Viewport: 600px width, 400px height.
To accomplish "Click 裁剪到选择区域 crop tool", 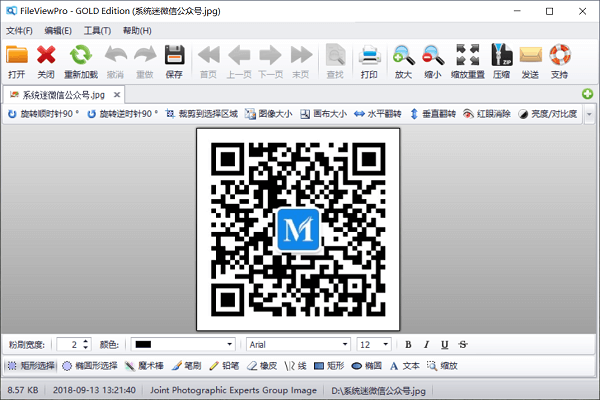I will point(202,114).
